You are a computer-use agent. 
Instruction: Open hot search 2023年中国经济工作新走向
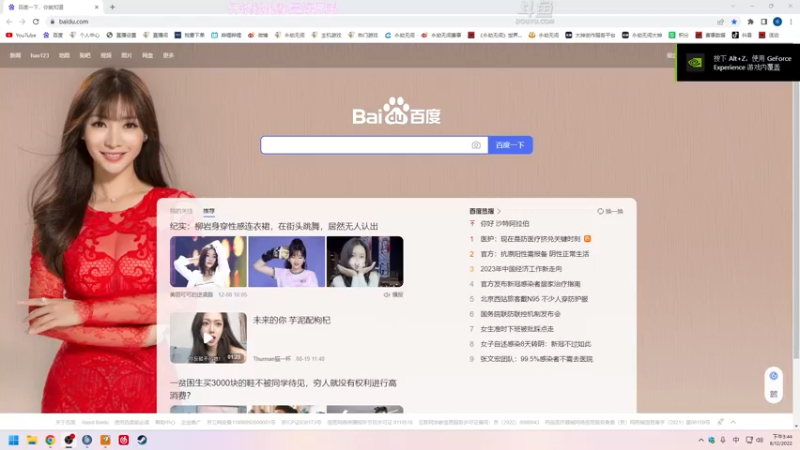pyautogui.click(x=521, y=268)
